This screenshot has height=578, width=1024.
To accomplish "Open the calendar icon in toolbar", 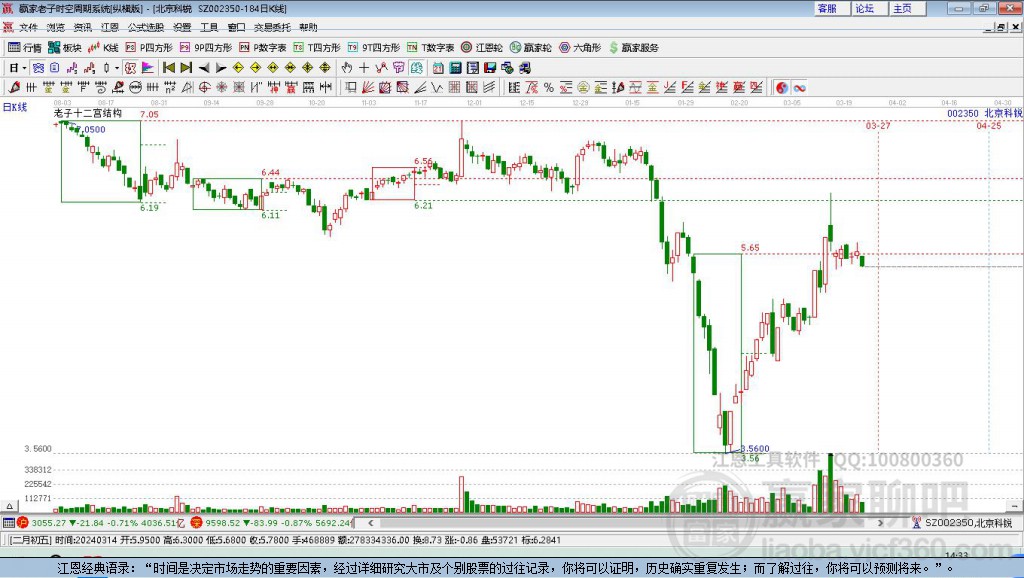I will 438,68.
